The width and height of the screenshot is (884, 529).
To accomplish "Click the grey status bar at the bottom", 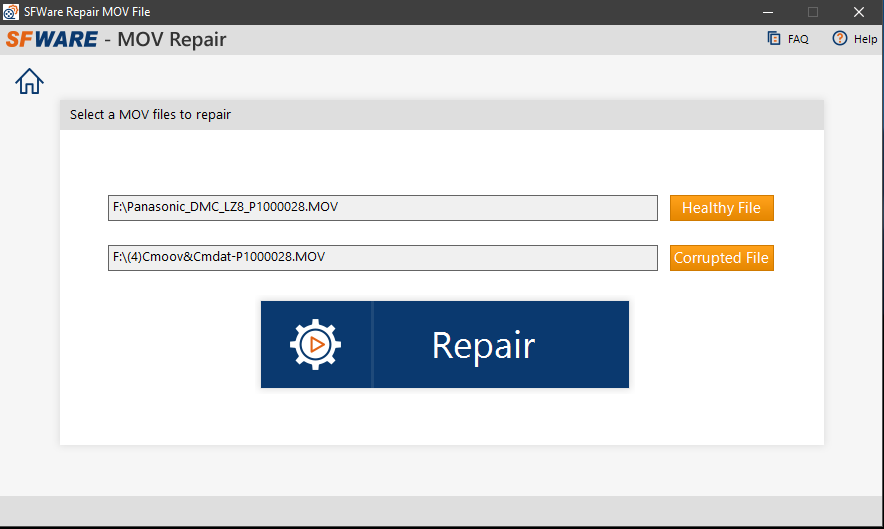I will click(441, 510).
